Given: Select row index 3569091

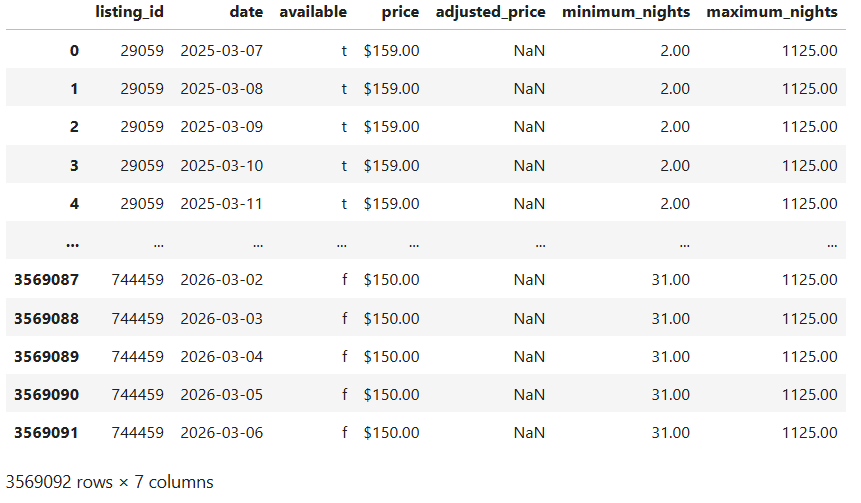Looking at the screenshot, I should pyautogui.click(x=46, y=432).
